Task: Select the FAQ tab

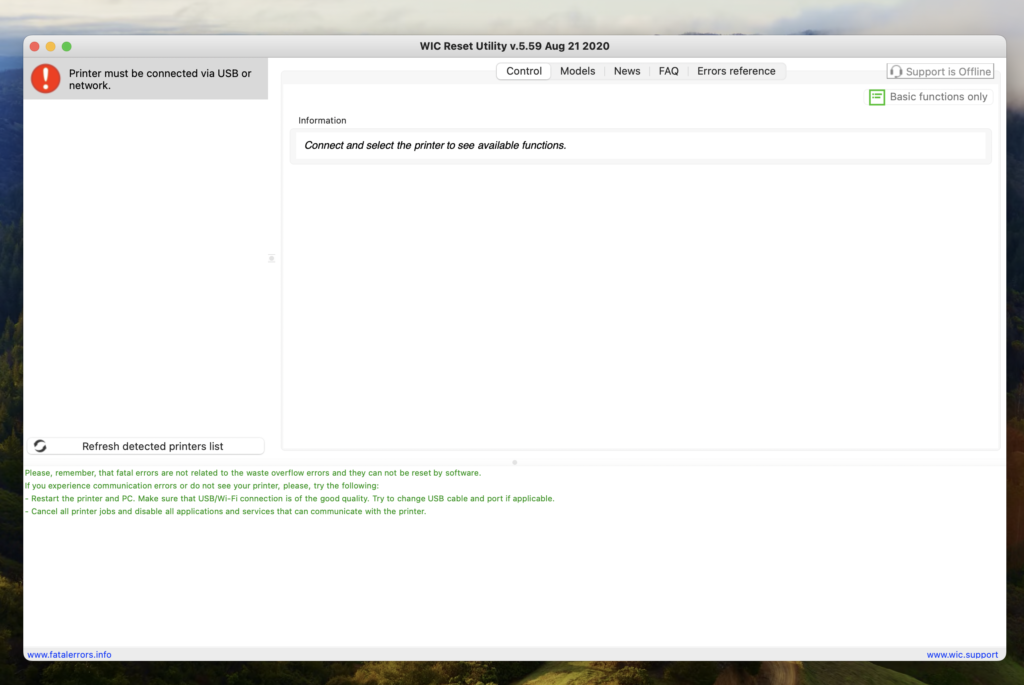Action: pos(668,71)
